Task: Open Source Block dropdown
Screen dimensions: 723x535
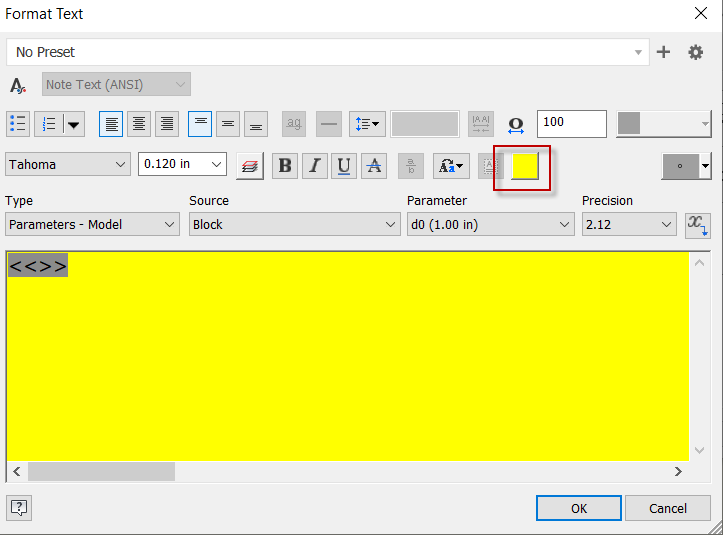Action: point(295,225)
